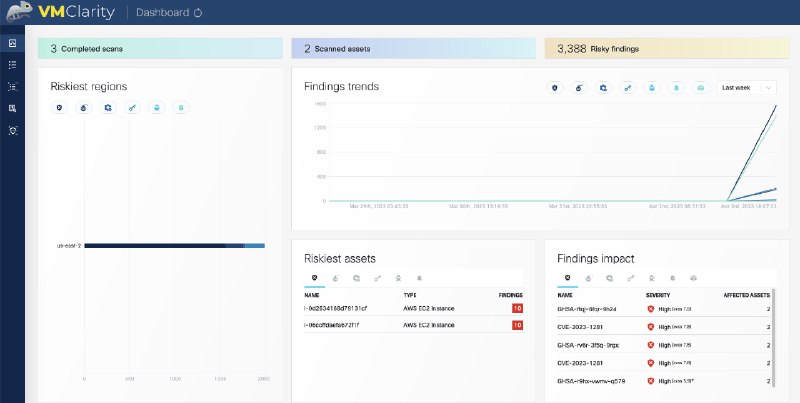
Task: Toggle exploits bomb filter in Findings trends
Action: [x=579, y=88]
